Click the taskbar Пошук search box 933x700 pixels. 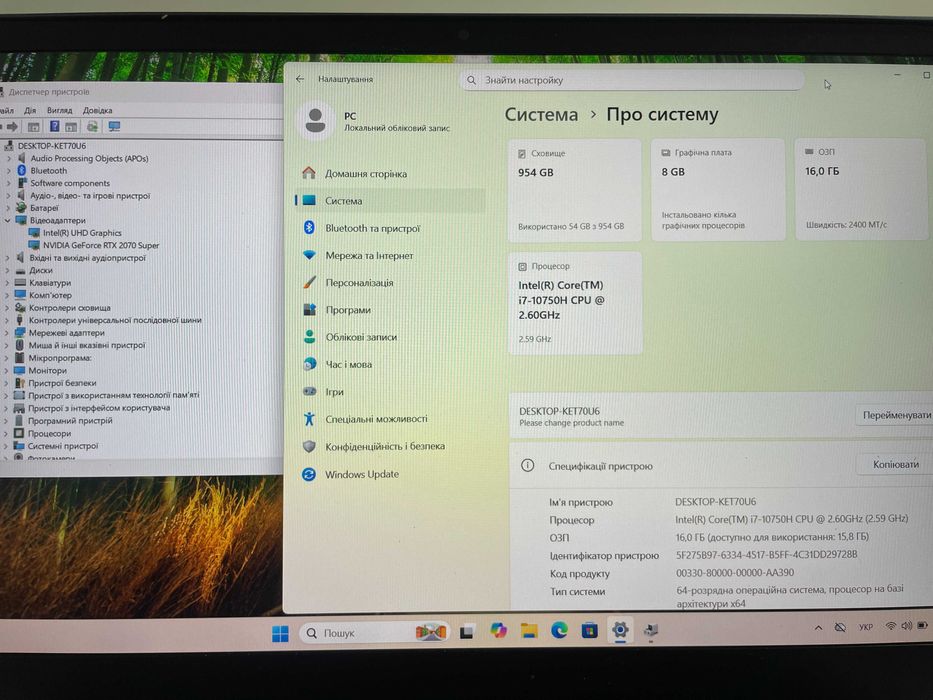click(x=373, y=633)
